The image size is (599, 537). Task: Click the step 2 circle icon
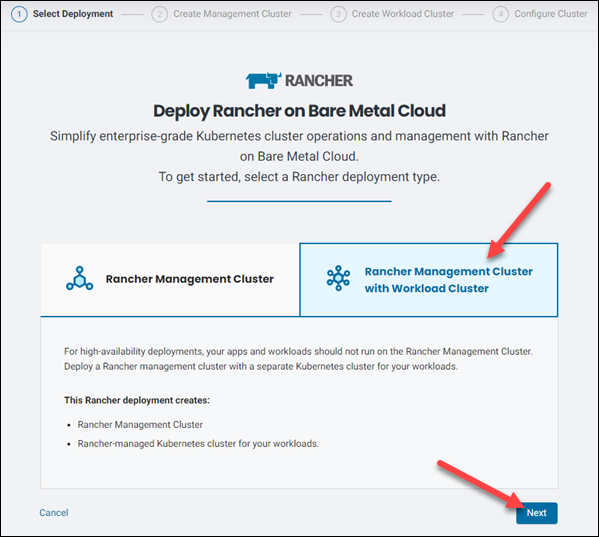coord(159,15)
